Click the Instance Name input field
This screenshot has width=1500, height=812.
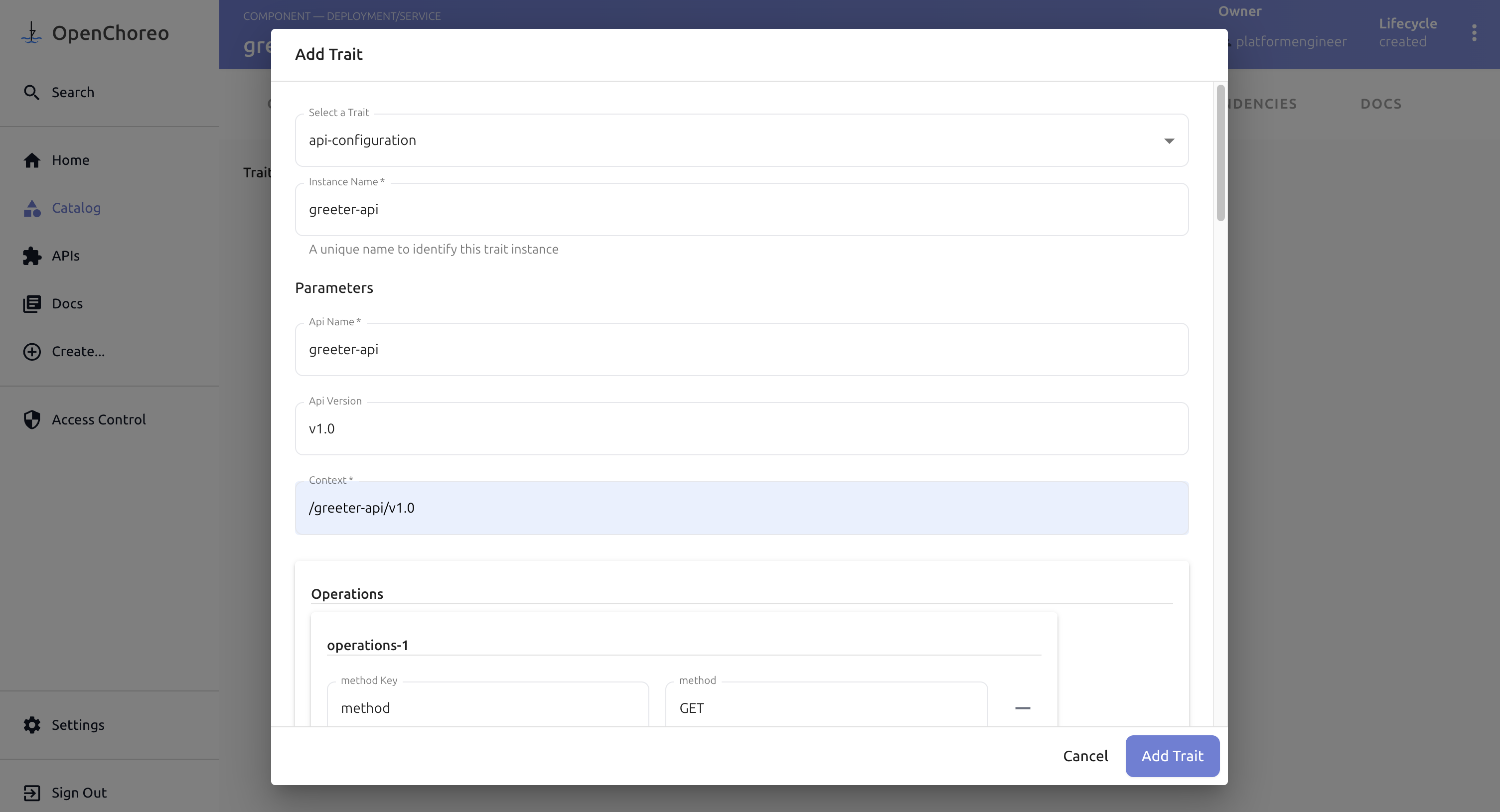(x=741, y=210)
